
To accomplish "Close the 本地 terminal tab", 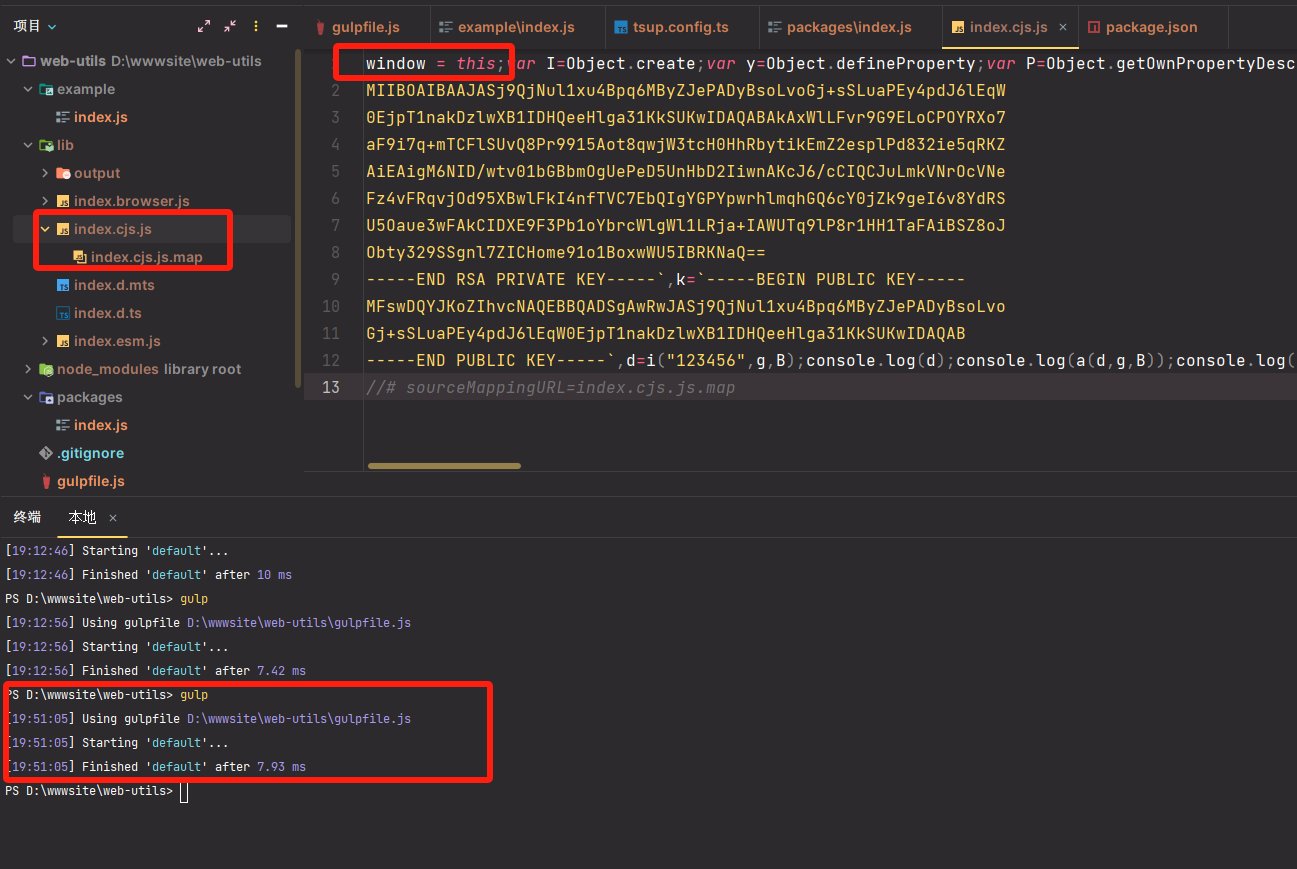I will (113, 518).
